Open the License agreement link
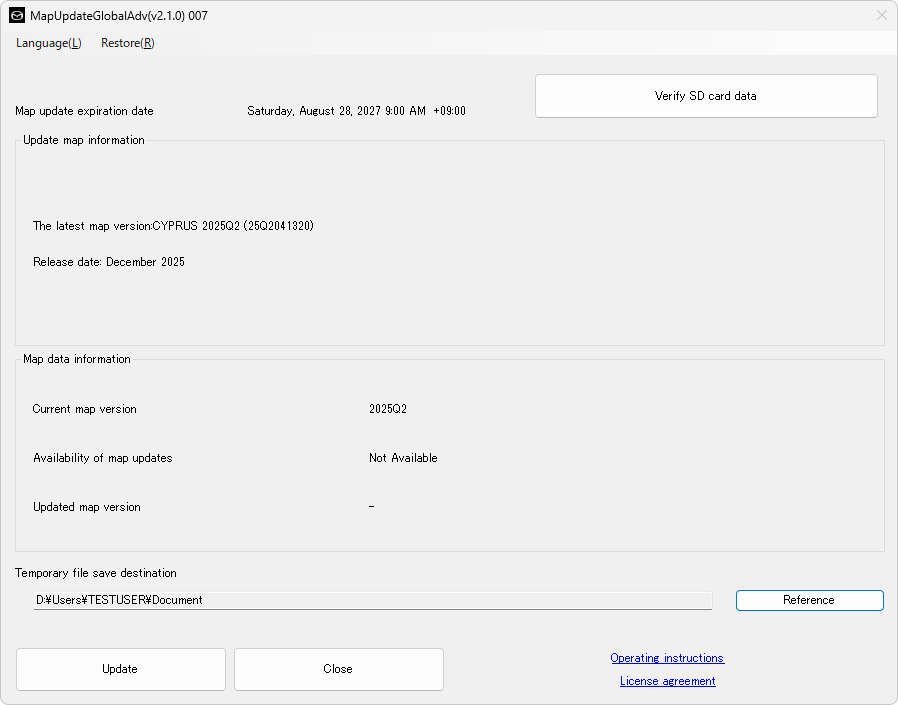The width and height of the screenshot is (898, 705). coord(667,681)
